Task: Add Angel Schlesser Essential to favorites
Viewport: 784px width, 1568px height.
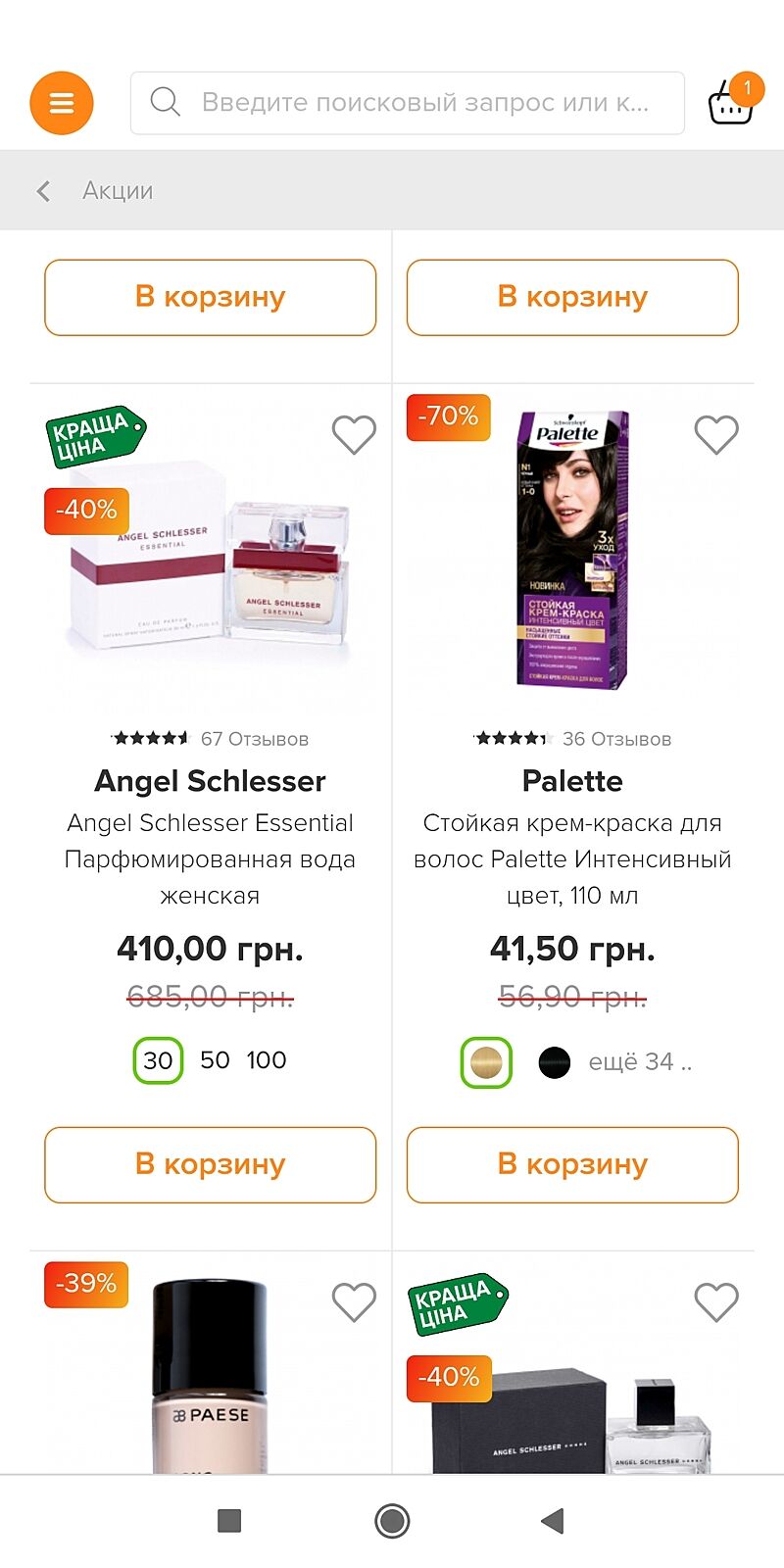Action: 354,434
